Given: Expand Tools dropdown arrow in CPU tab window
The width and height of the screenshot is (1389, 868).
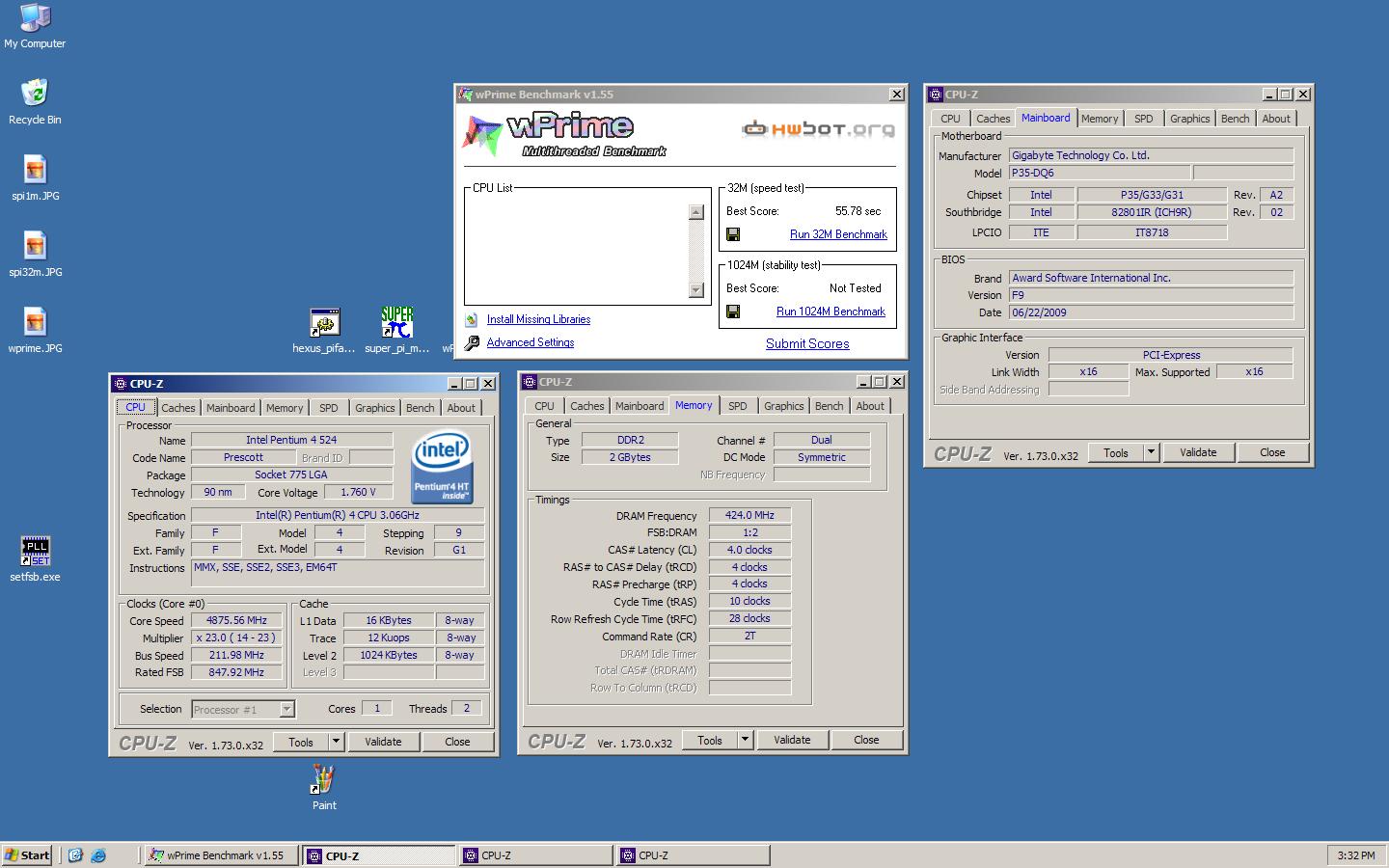Looking at the screenshot, I should point(336,742).
